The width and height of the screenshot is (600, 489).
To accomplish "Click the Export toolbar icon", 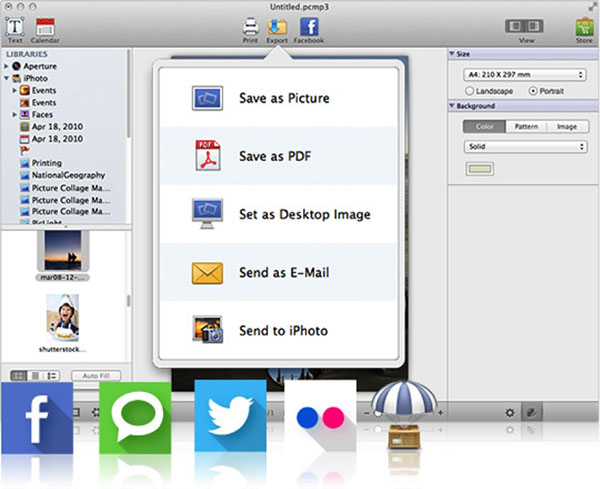I will click(x=279, y=27).
